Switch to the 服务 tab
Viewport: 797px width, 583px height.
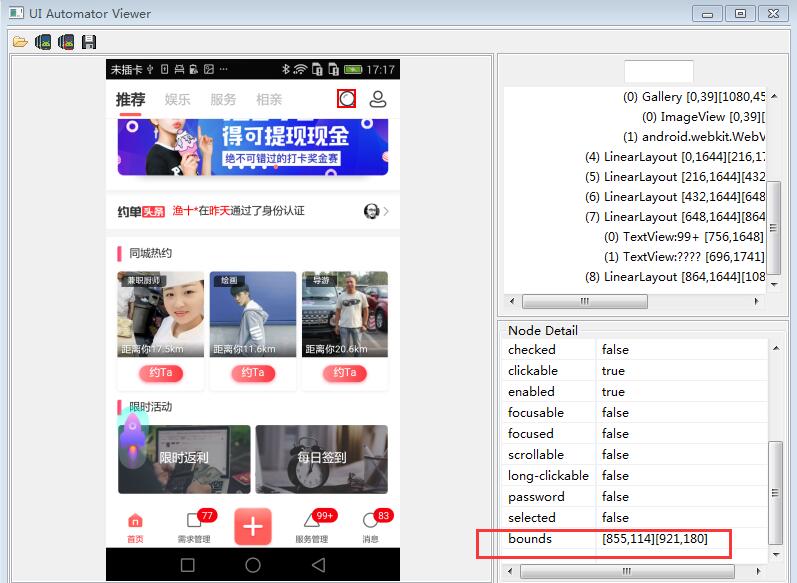[x=223, y=99]
